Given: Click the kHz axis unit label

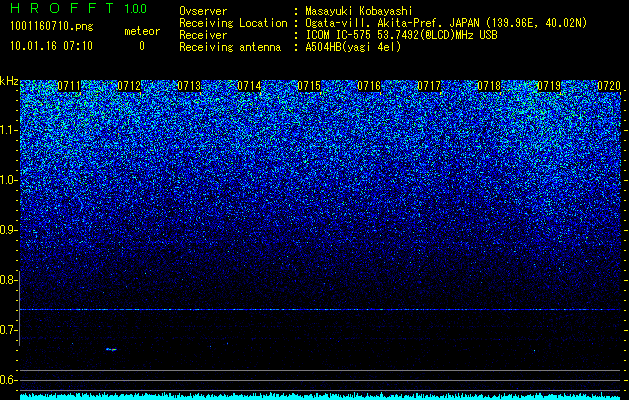Looking at the screenshot, I should point(9,81).
